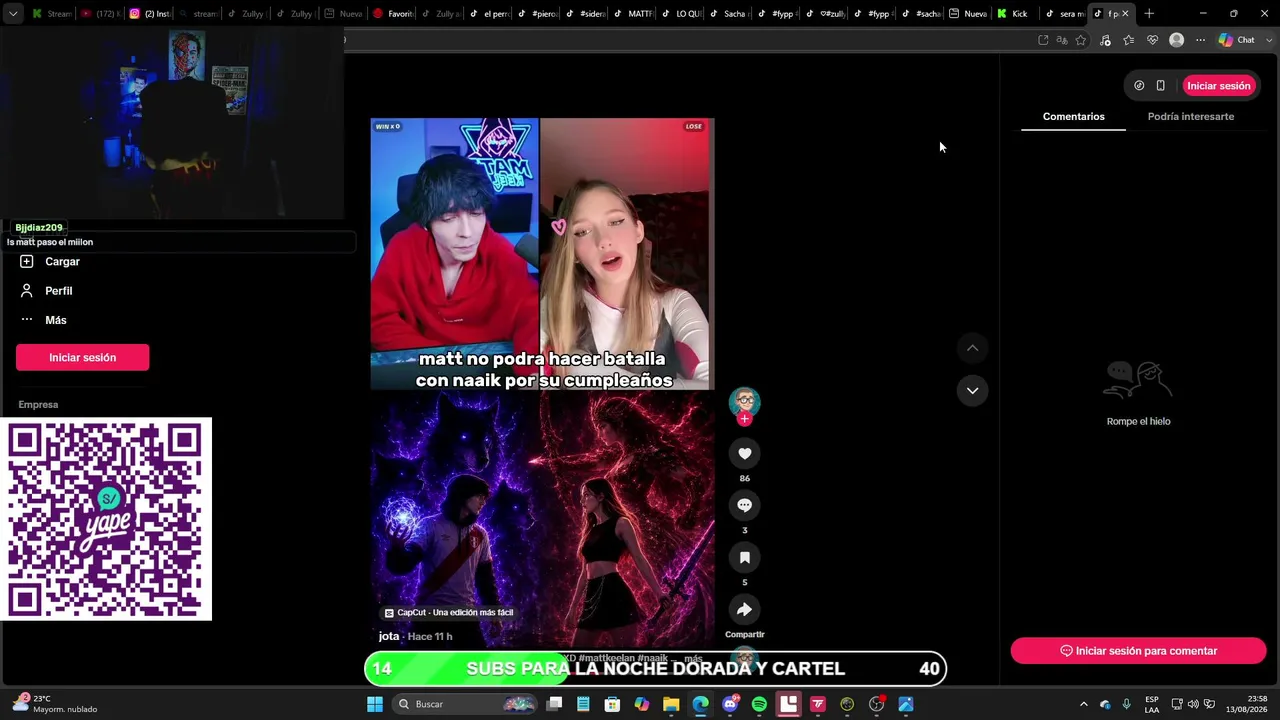Switch to the MATTF browser tab

(x=634, y=14)
